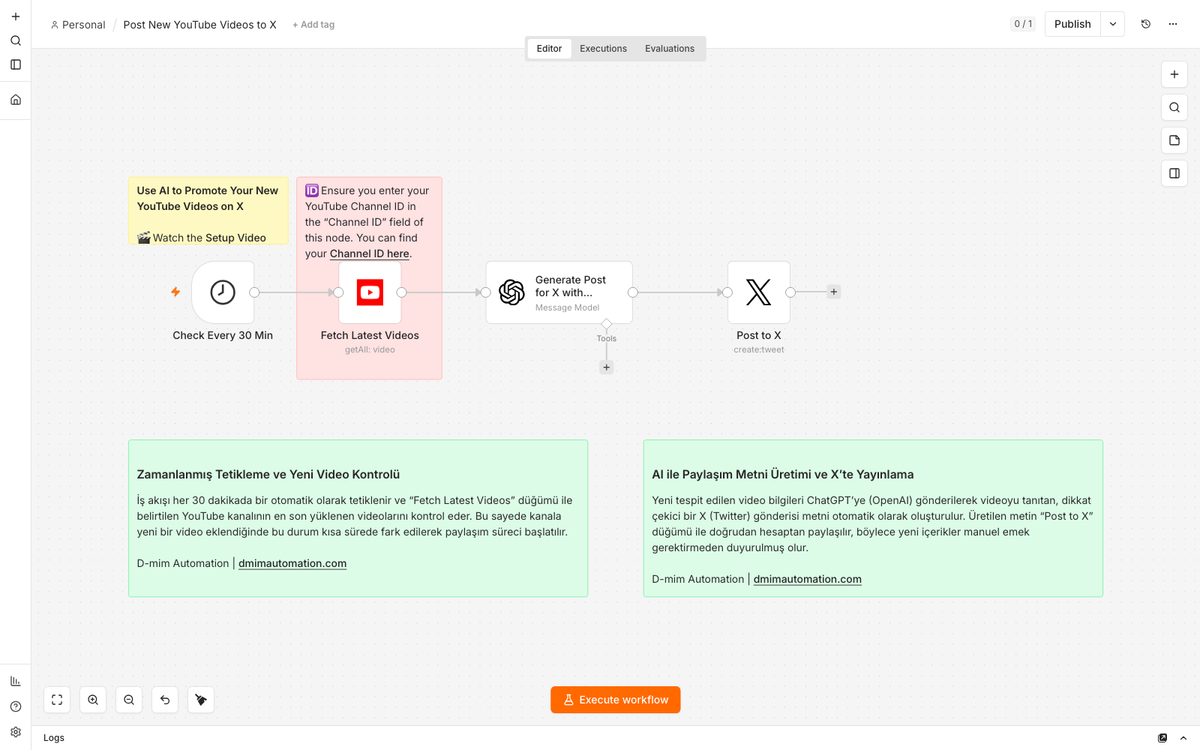
Task: Open dmimautomation.com link in left green note
Action: point(292,563)
